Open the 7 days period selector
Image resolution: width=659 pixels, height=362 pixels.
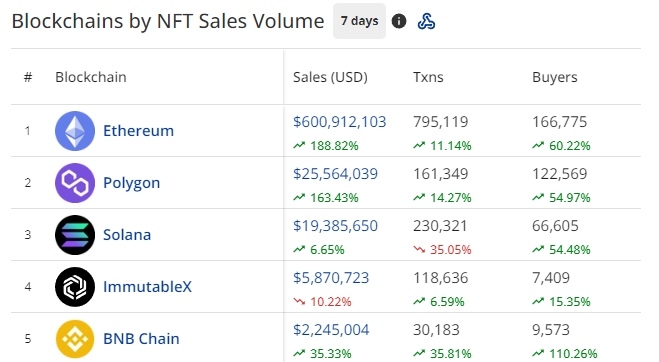(x=359, y=21)
